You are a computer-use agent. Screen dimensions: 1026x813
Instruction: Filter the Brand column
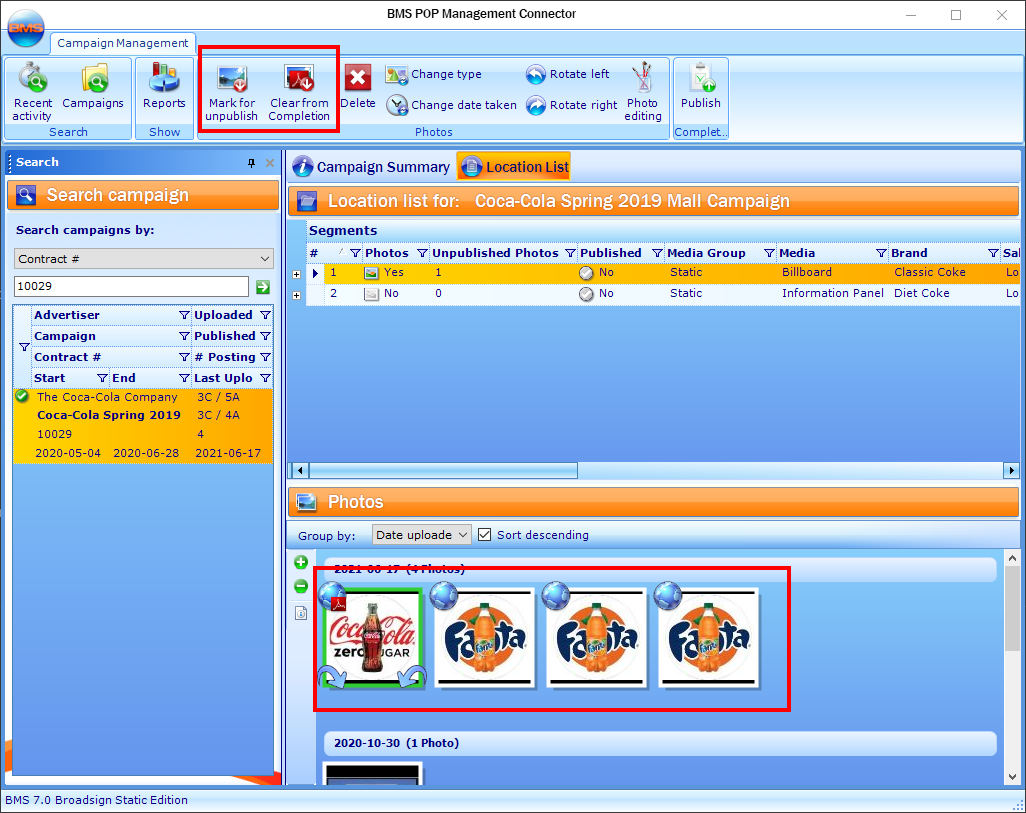pos(993,253)
